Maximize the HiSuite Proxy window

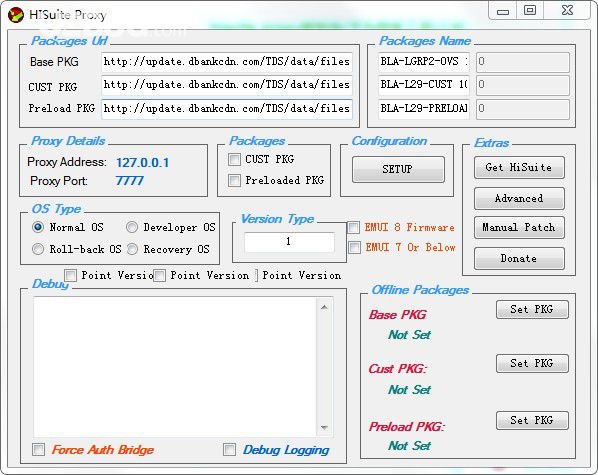coord(530,10)
